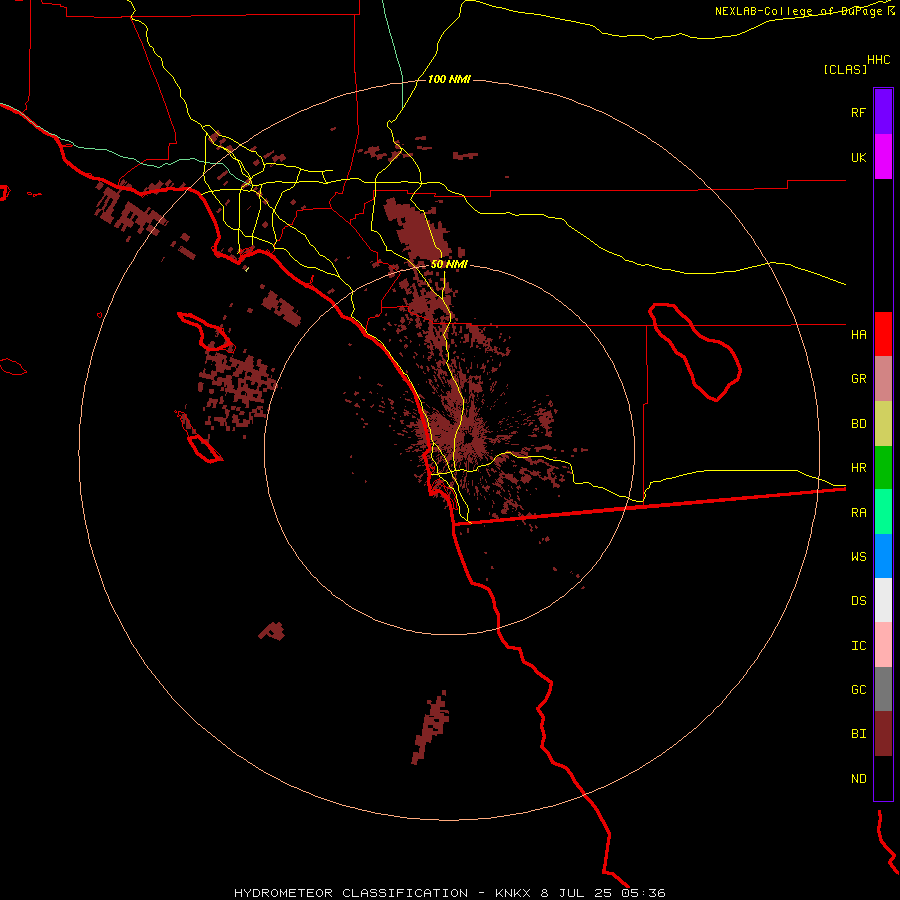This screenshot has height=900, width=900.
Task: Click the 'BD' legend label
Action: pos(858,424)
